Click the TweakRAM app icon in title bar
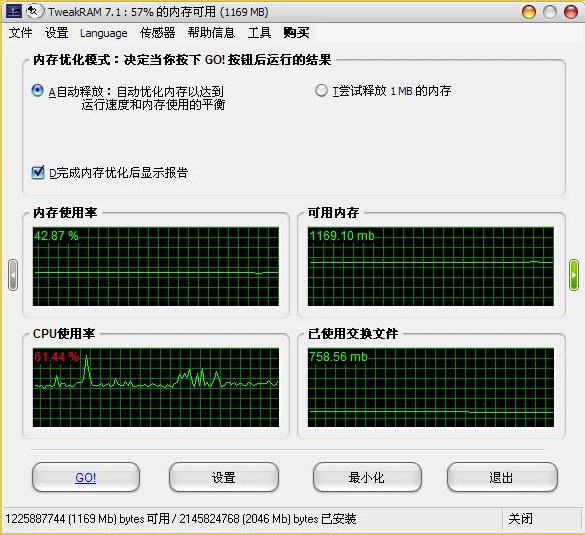The height and width of the screenshot is (535, 585). tap(14, 11)
